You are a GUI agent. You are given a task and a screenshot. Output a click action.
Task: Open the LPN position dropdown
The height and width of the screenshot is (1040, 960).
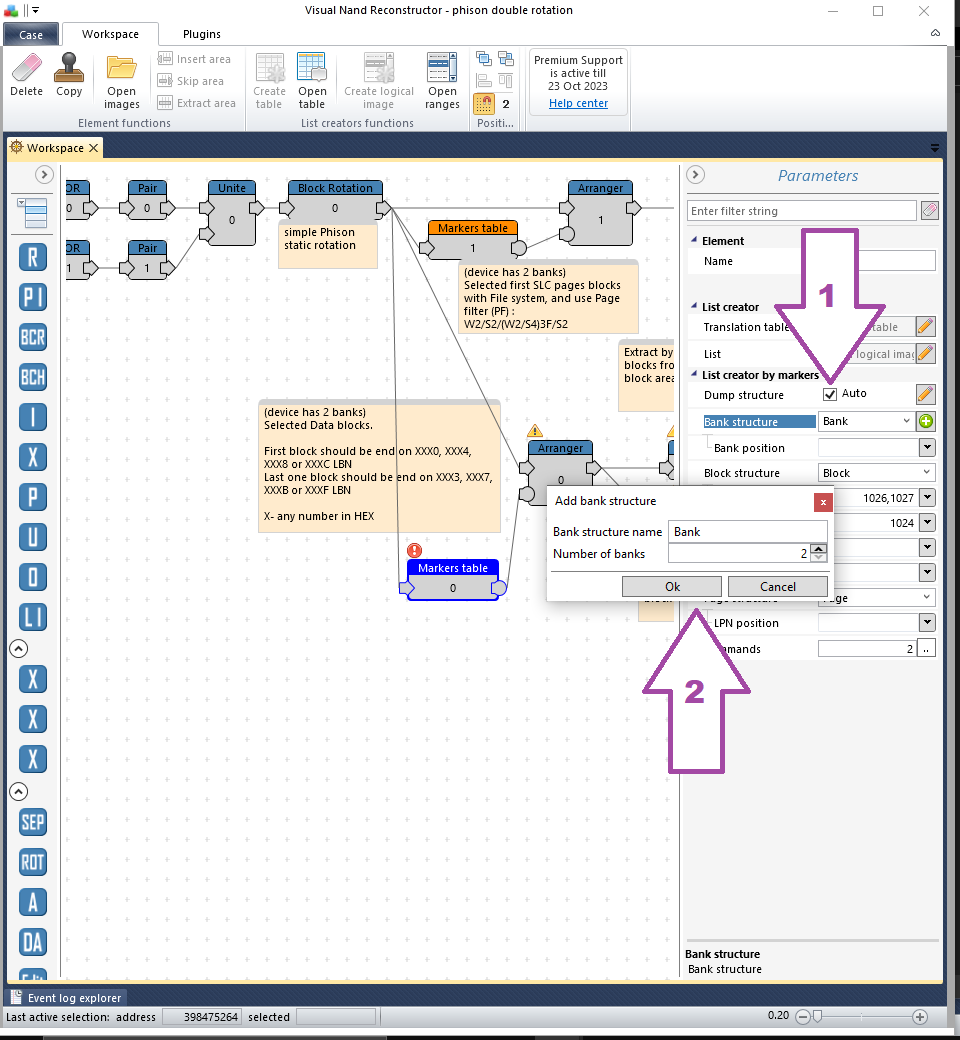(927, 623)
